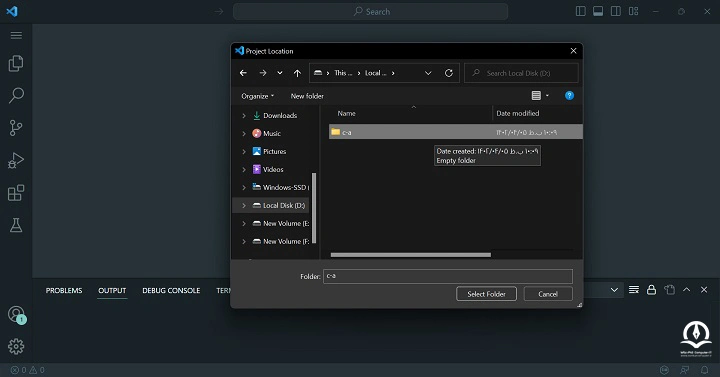Screen dimensions: 720x377
Task: Expand the Music tree node
Action: 244,134
